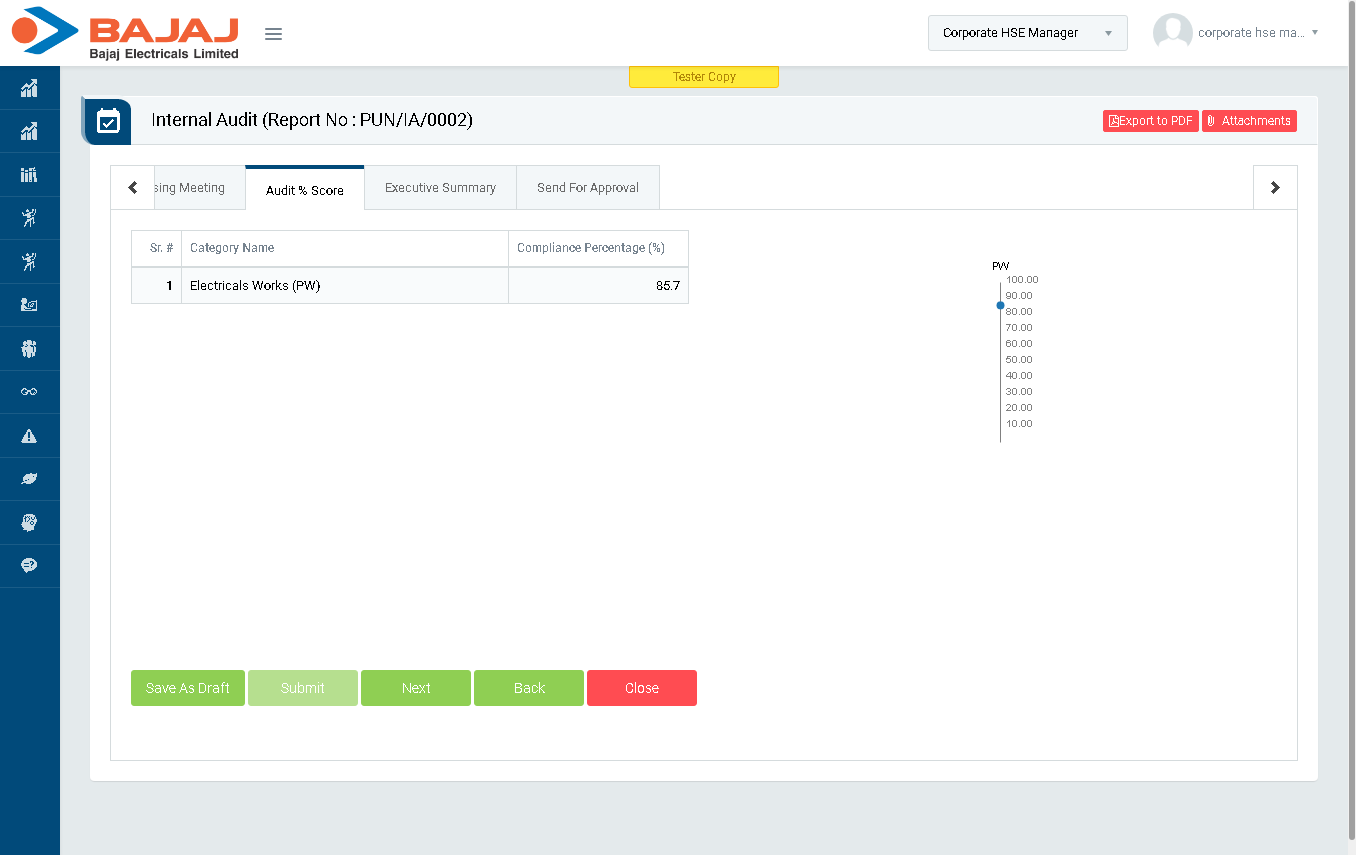Toggle the hamburger menu icon
Image resolution: width=1356 pixels, height=855 pixels.
pos(273,34)
